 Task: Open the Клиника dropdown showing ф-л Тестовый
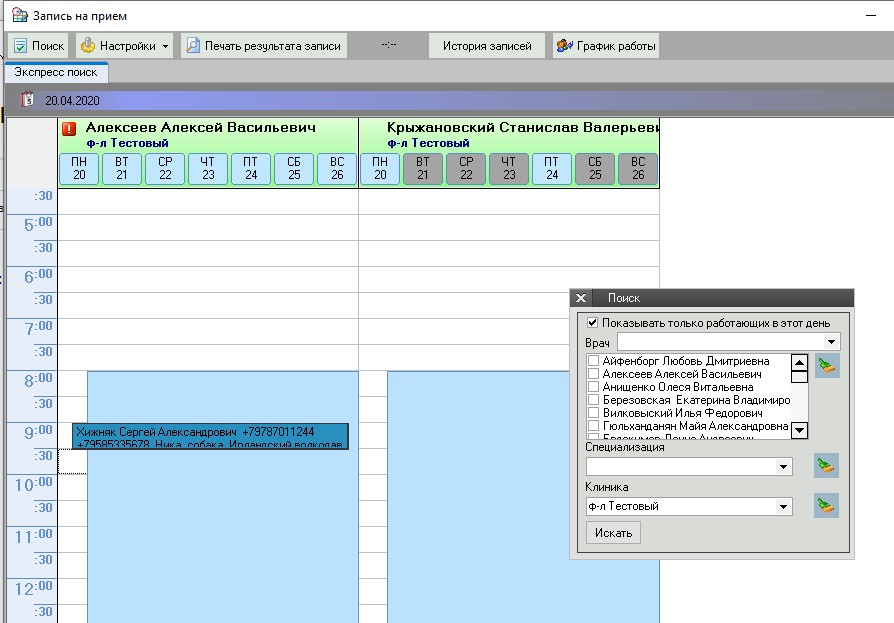click(784, 507)
